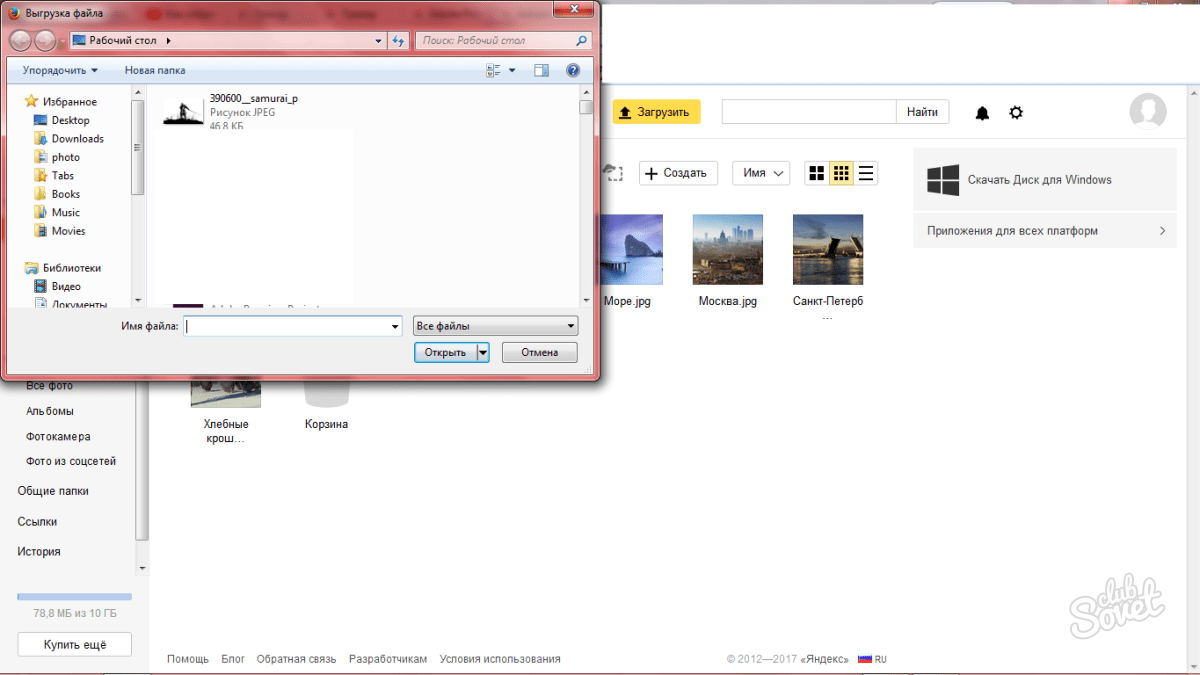Viewport: 1200px width, 675px height.
Task: Click the preview pane icon in dialog toolbar
Action: click(x=541, y=70)
